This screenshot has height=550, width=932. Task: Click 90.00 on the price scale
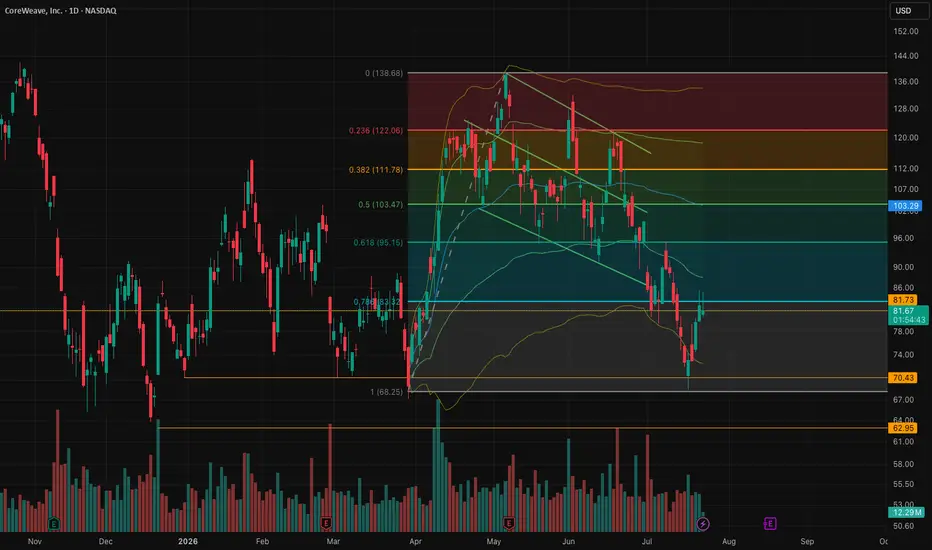pos(903,267)
